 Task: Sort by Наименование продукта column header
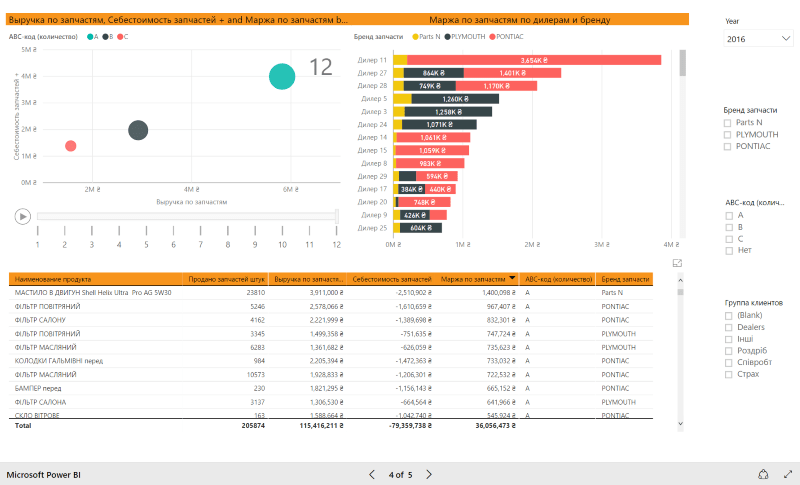95,279
